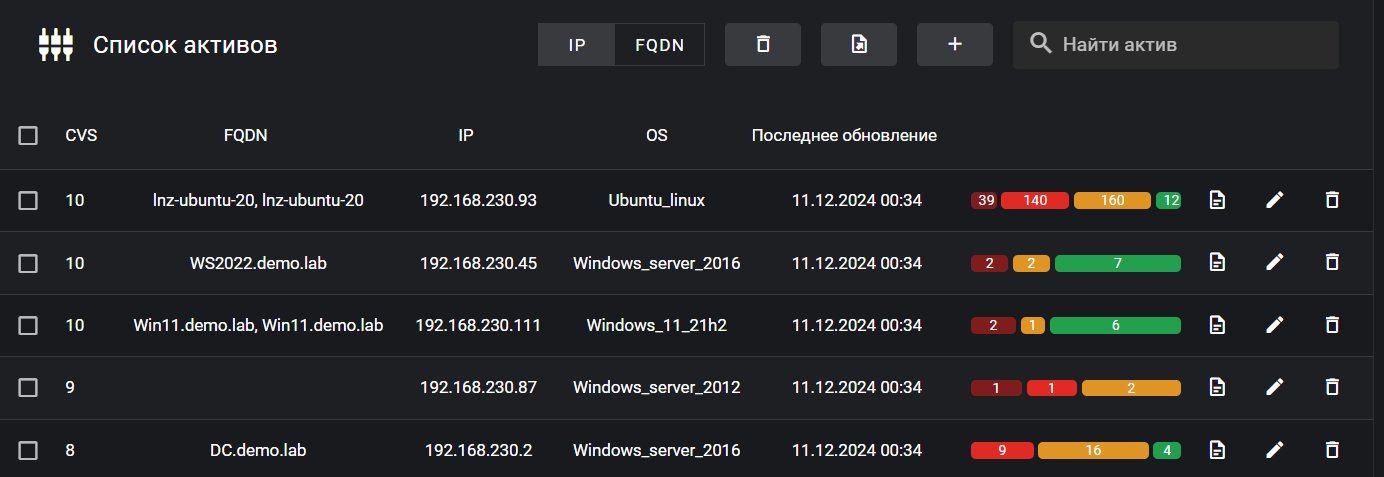This screenshot has width=1384, height=477.
Task: Click the pencil icon for the 192.168.230.87 asset
Action: click(x=1274, y=387)
